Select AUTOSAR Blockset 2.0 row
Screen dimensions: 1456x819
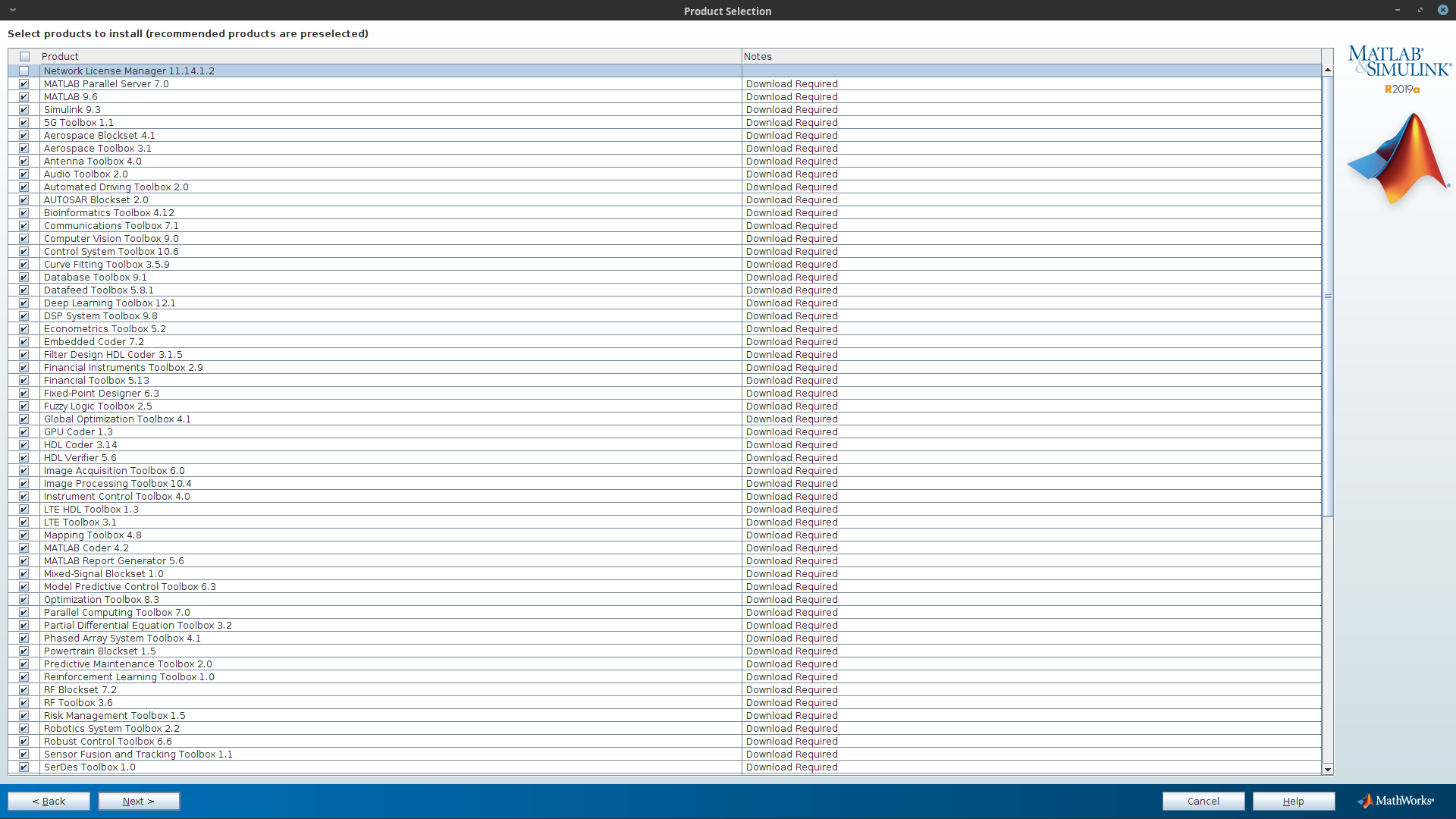pos(664,200)
